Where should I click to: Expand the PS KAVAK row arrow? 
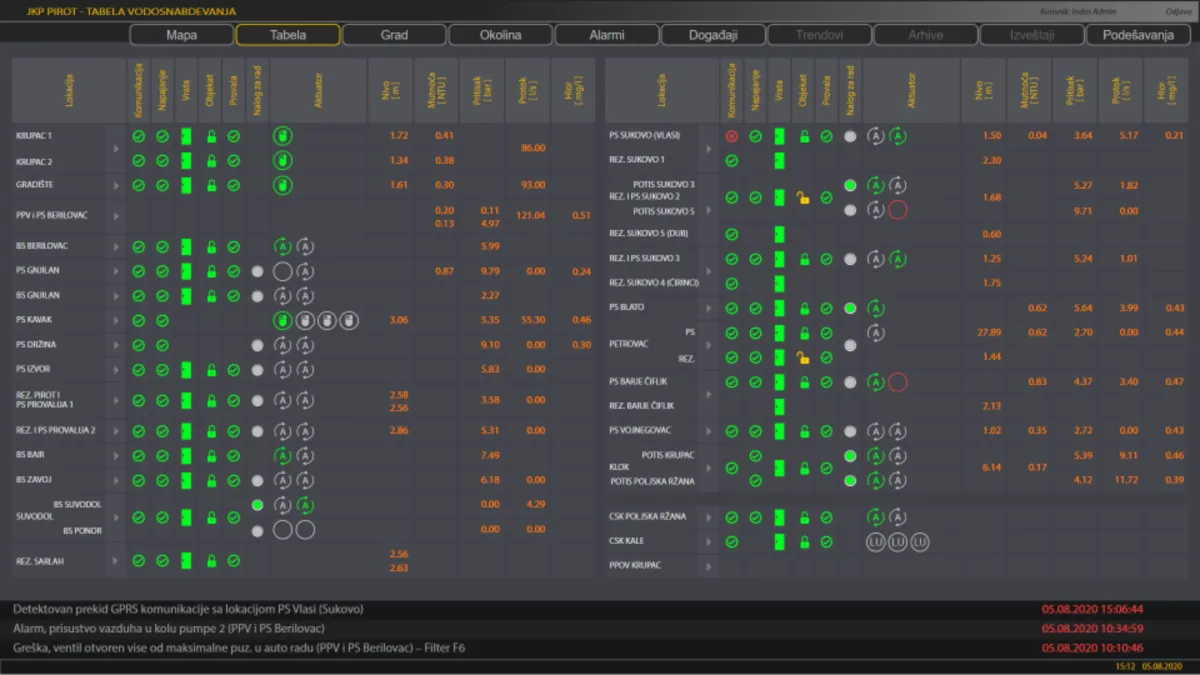116,321
